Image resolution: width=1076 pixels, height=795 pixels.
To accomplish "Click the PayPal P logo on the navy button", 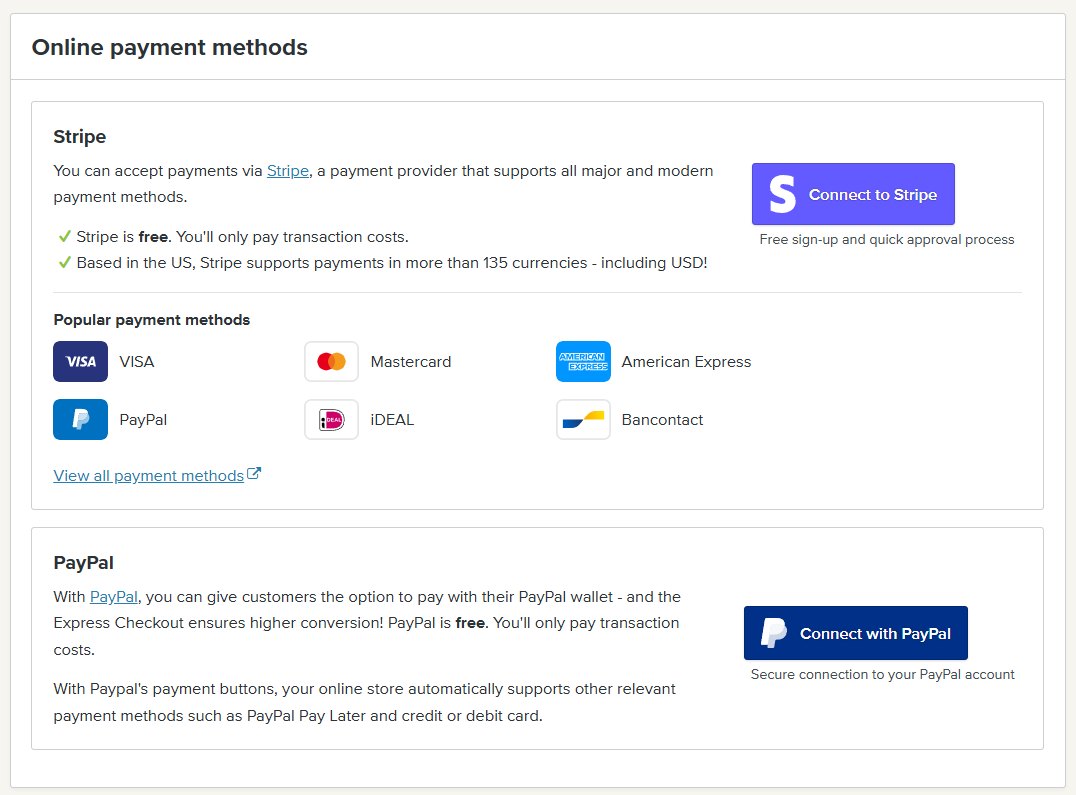I will pyautogui.click(x=773, y=634).
